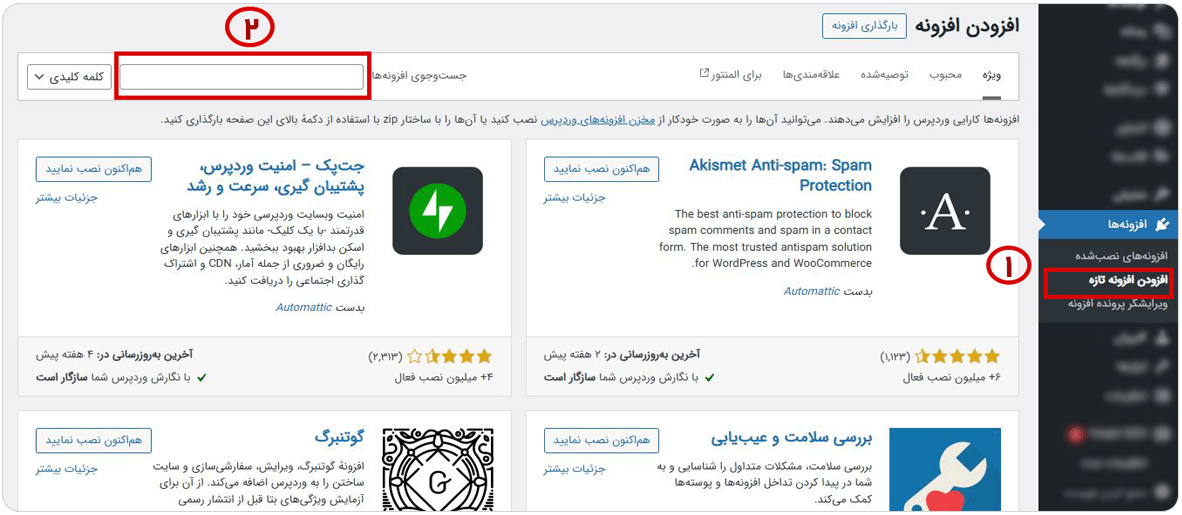Click the آخرین به‌روزرسانی در: ۴ هفته پیش text

coord(114,354)
